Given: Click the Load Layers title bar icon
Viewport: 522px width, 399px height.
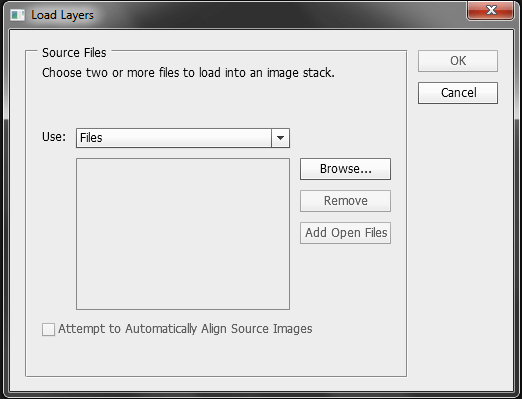Looking at the screenshot, I should coord(17,15).
